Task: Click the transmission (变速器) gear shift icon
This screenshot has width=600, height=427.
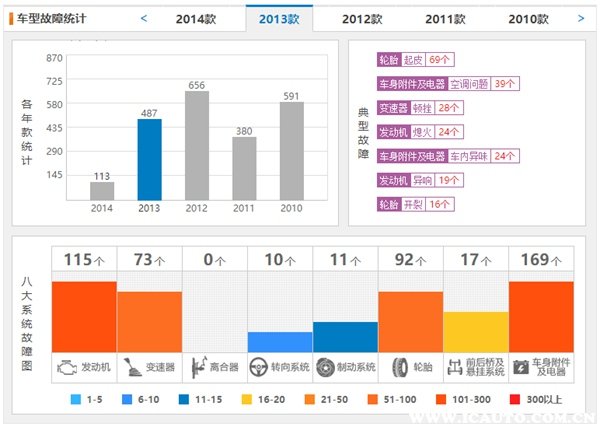Action: tap(131, 367)
